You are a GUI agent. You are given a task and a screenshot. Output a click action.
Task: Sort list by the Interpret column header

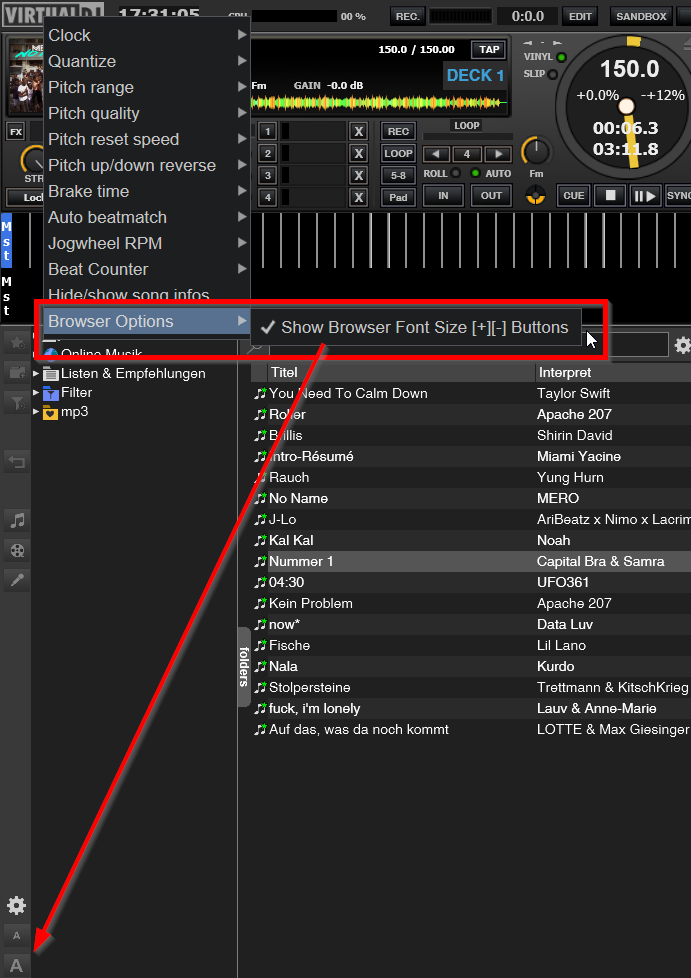coord(614,372)
